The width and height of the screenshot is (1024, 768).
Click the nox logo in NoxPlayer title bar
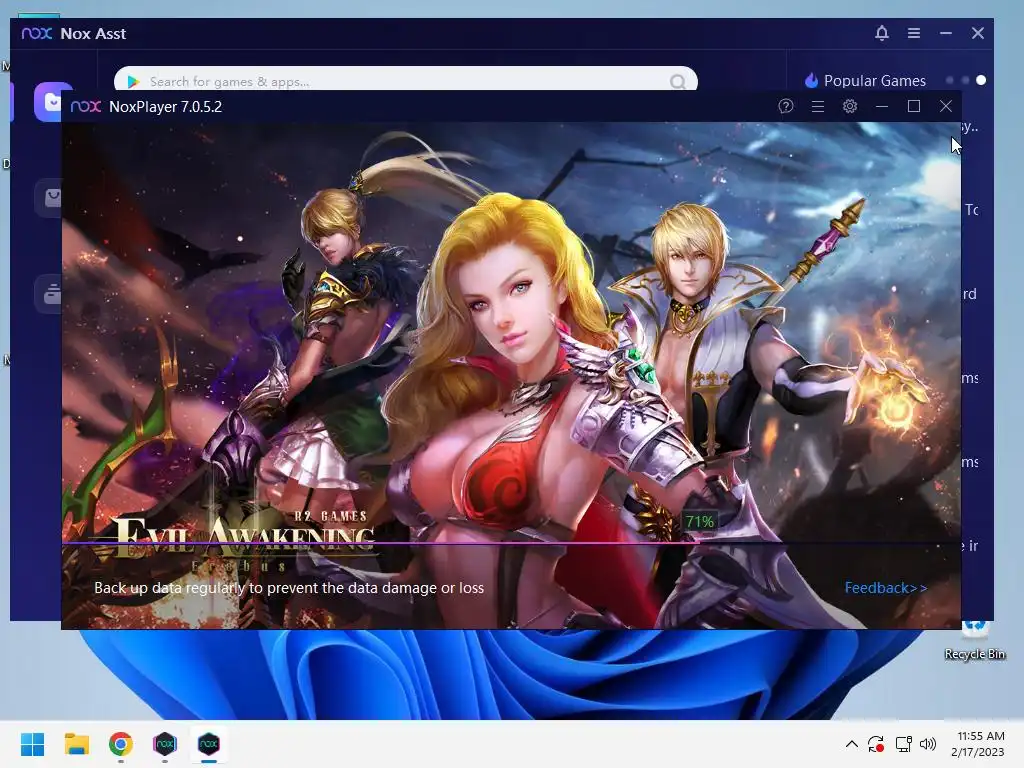(86, 106)
